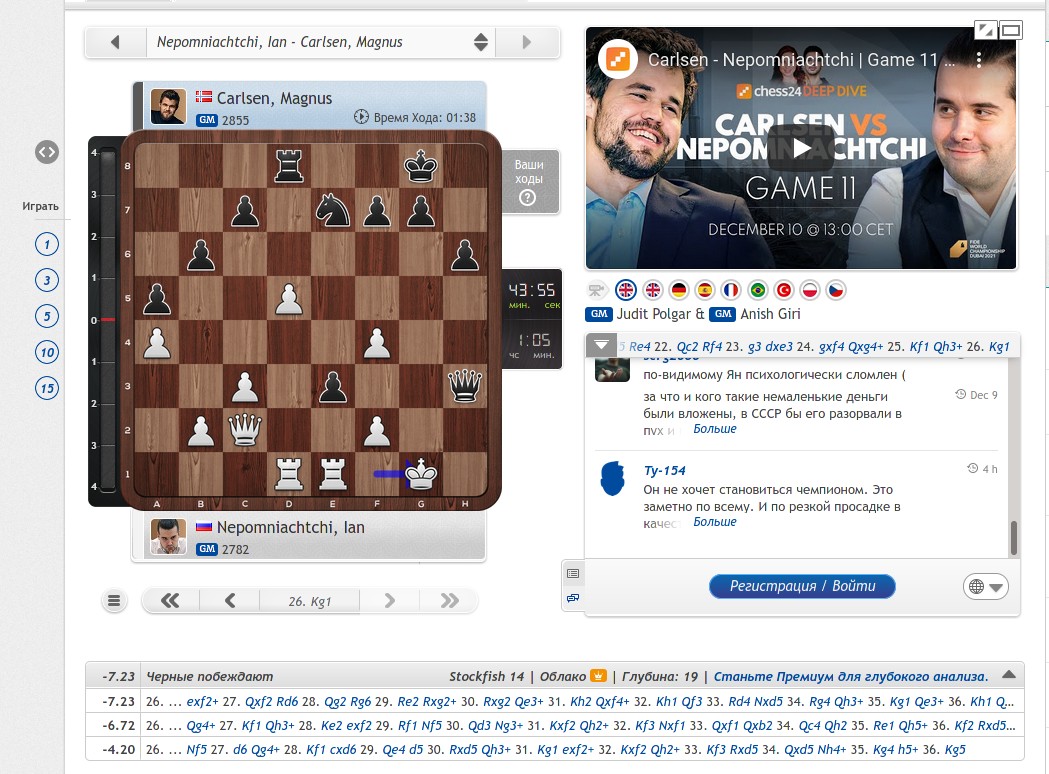Open Judit Polgar's profile link
This screenshot has width=1049, height=774.
click(x=653, y=314)
